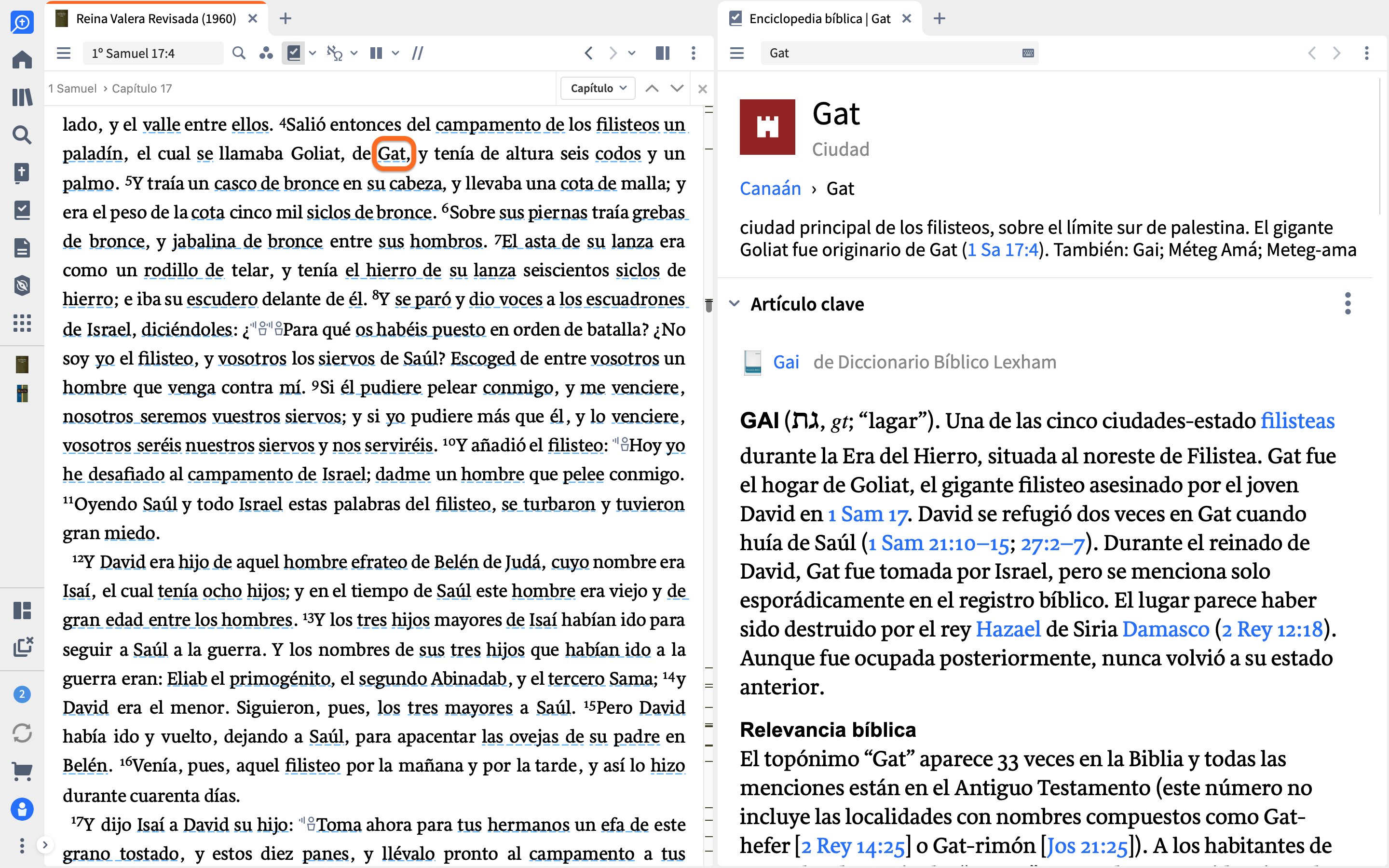Open the Capítulo navigation dropdown
Viewport: 1389px width, 868px height.
coord(598,88)
